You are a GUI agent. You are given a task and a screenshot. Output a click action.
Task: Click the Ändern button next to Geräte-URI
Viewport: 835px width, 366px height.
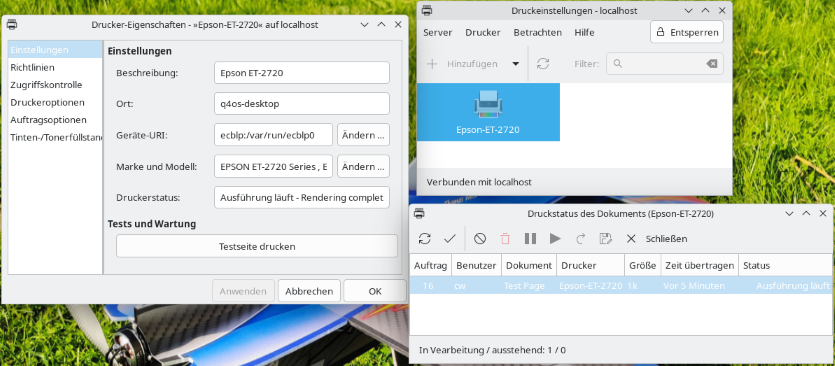pos(363,135)
